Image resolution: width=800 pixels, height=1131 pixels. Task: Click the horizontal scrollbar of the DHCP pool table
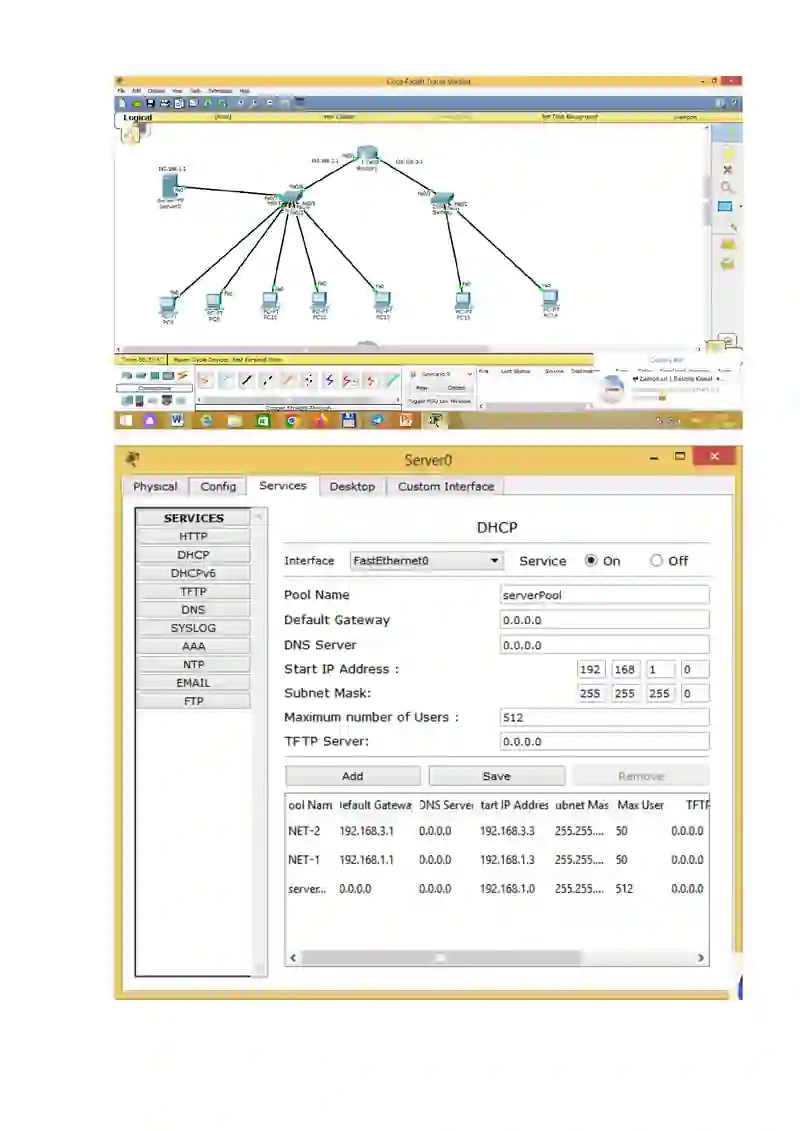pos(440,958)
